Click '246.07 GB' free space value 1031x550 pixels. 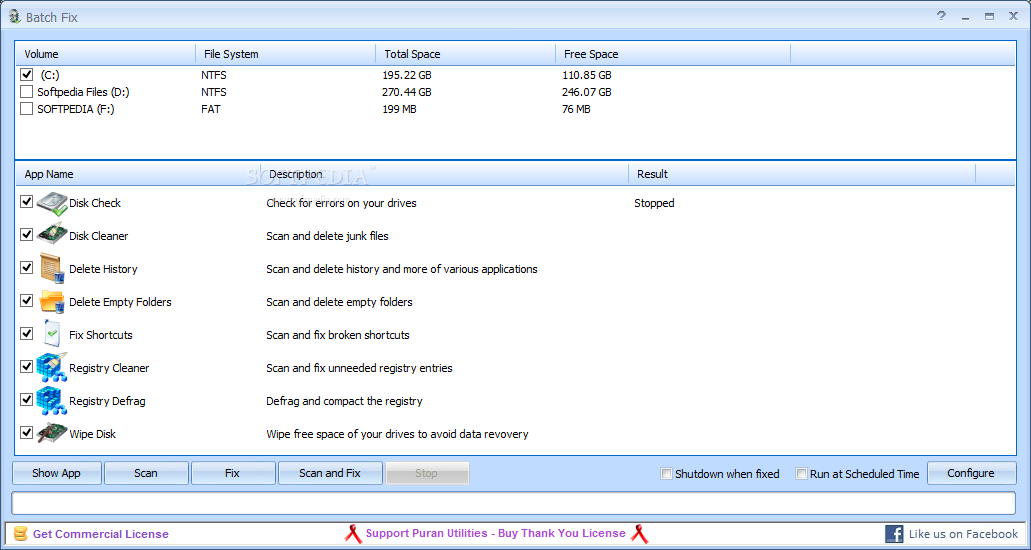(x=587, y=92)
